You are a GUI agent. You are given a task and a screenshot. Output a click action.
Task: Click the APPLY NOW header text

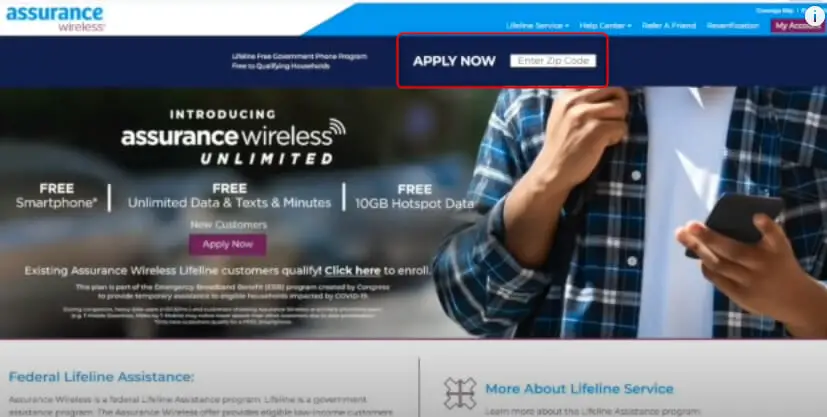[x=454, y=61]
